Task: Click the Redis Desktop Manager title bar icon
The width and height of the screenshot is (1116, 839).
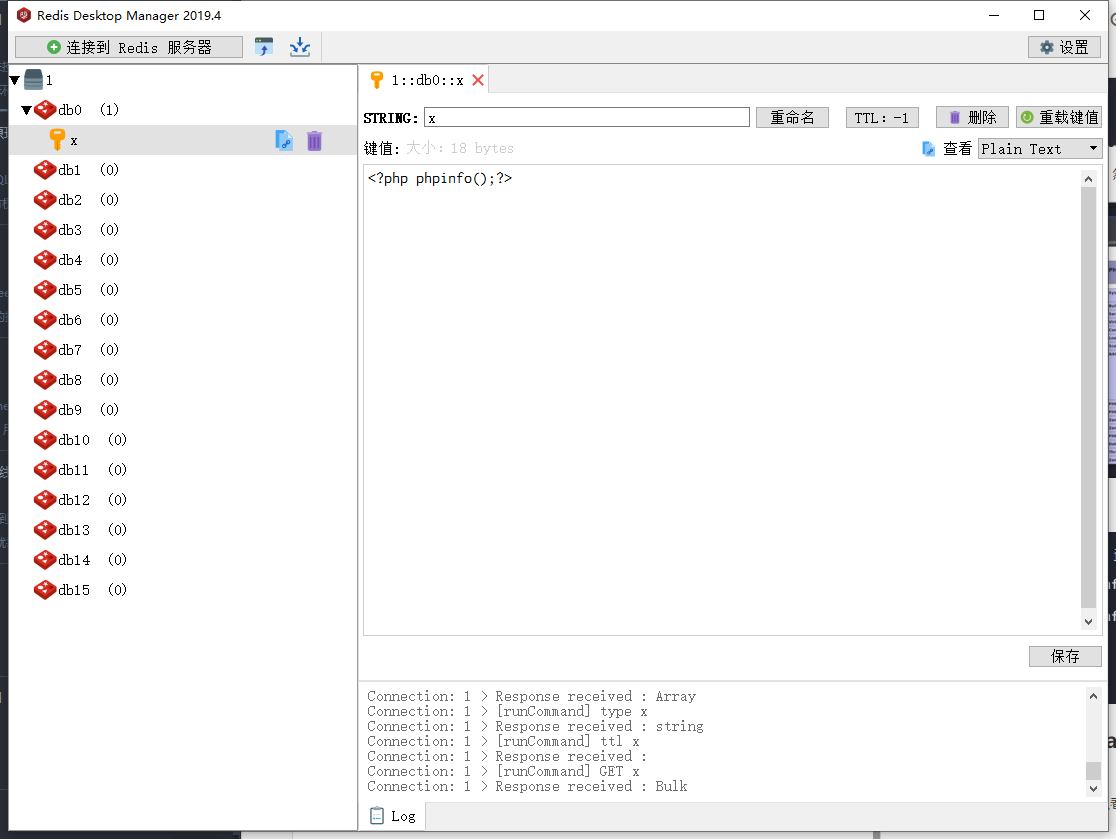Action: point(23,15)
